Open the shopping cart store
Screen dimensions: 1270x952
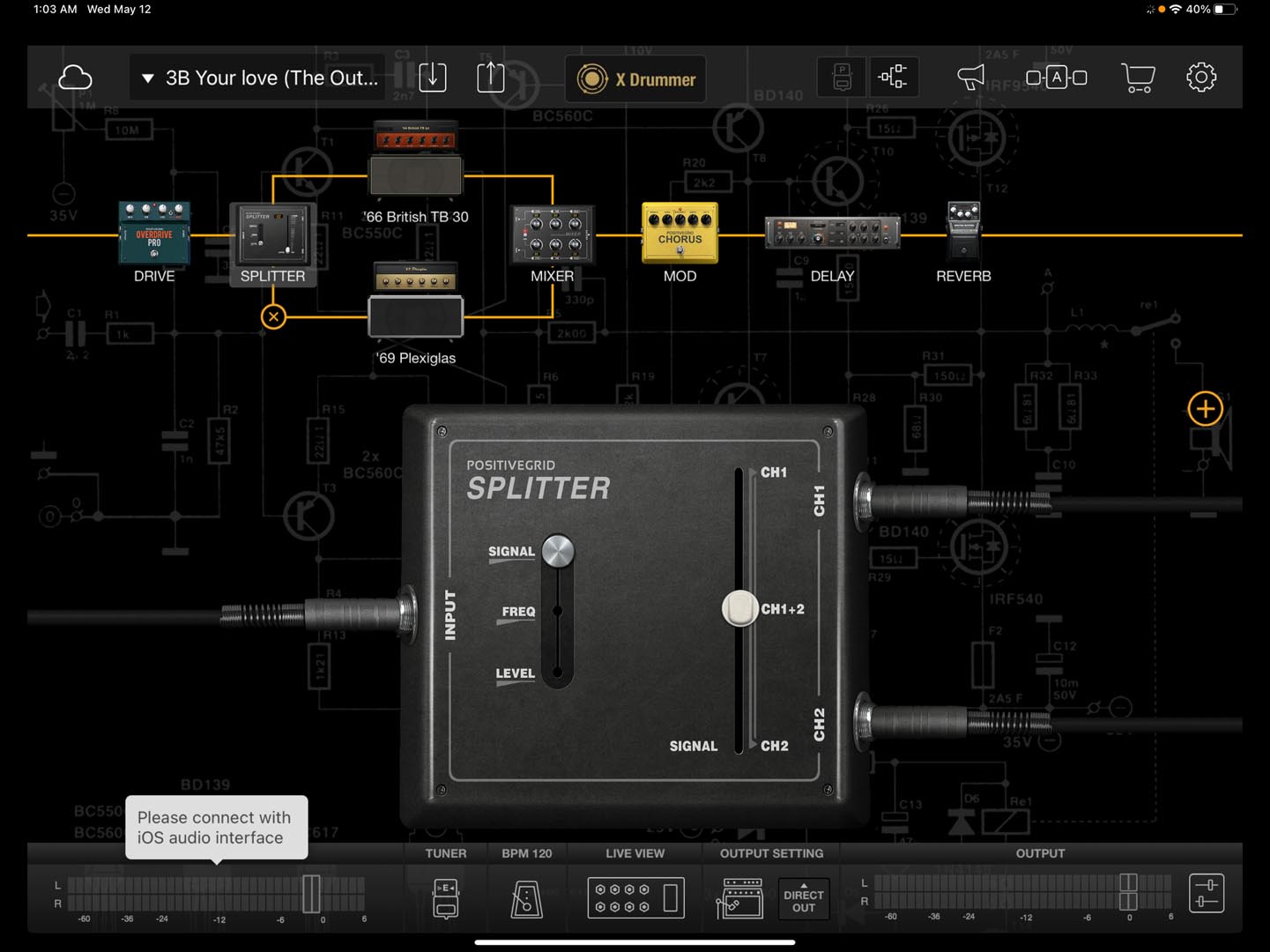(x=1138, y=78)
